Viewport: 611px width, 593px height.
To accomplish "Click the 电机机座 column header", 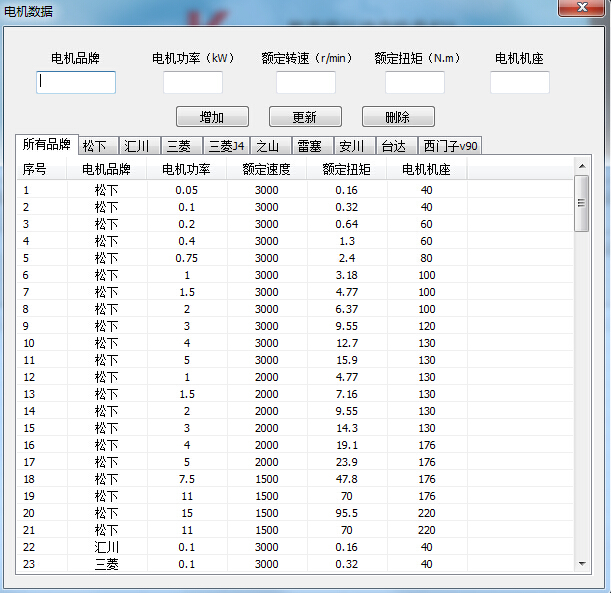I will (x=426, y=169).
